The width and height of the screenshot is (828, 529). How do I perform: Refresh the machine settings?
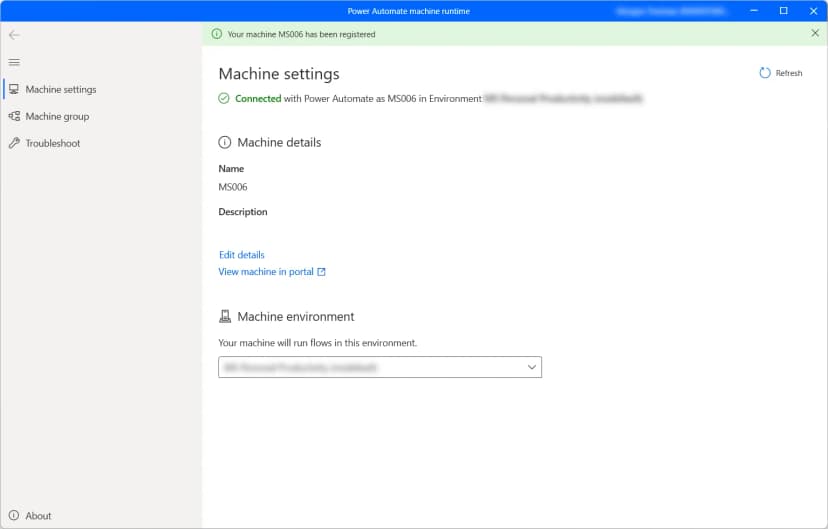click(x=780, y=73)
